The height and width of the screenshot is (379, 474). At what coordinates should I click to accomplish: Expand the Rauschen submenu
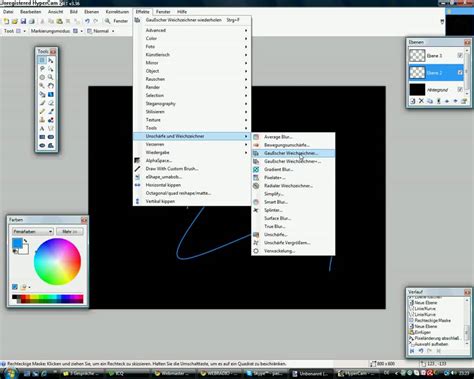tap(192, 79)
